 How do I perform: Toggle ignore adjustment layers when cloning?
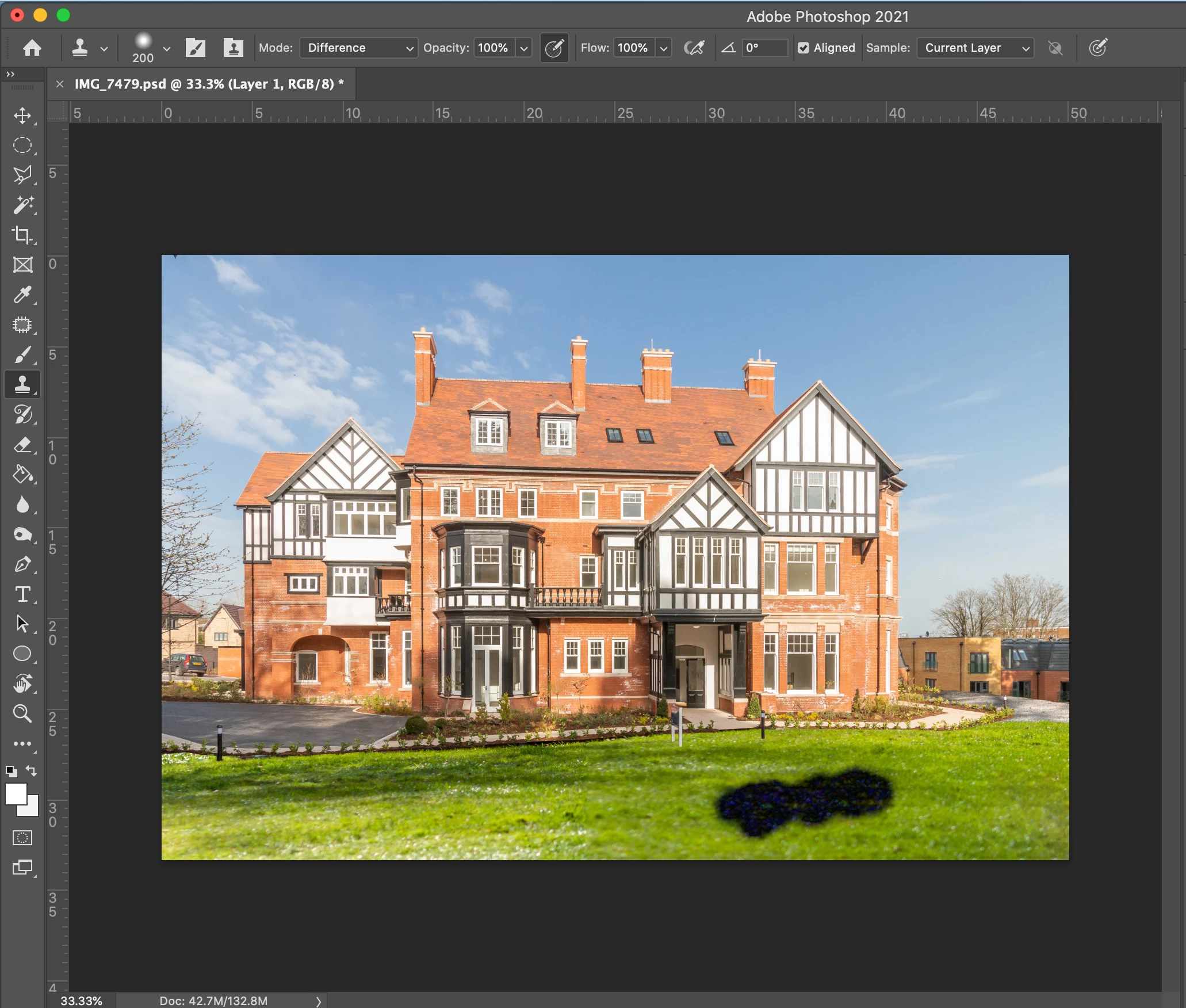click(x=1055, y=48)
